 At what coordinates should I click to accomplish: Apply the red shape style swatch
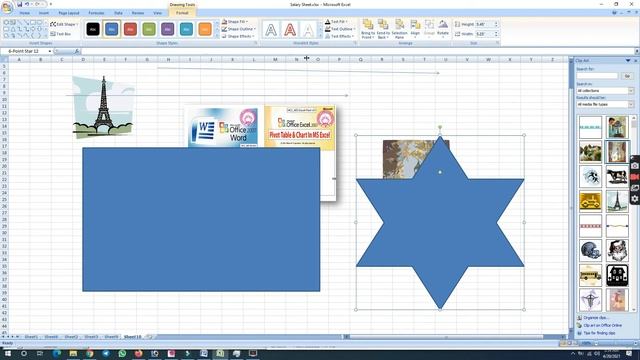tap(130, 29)
